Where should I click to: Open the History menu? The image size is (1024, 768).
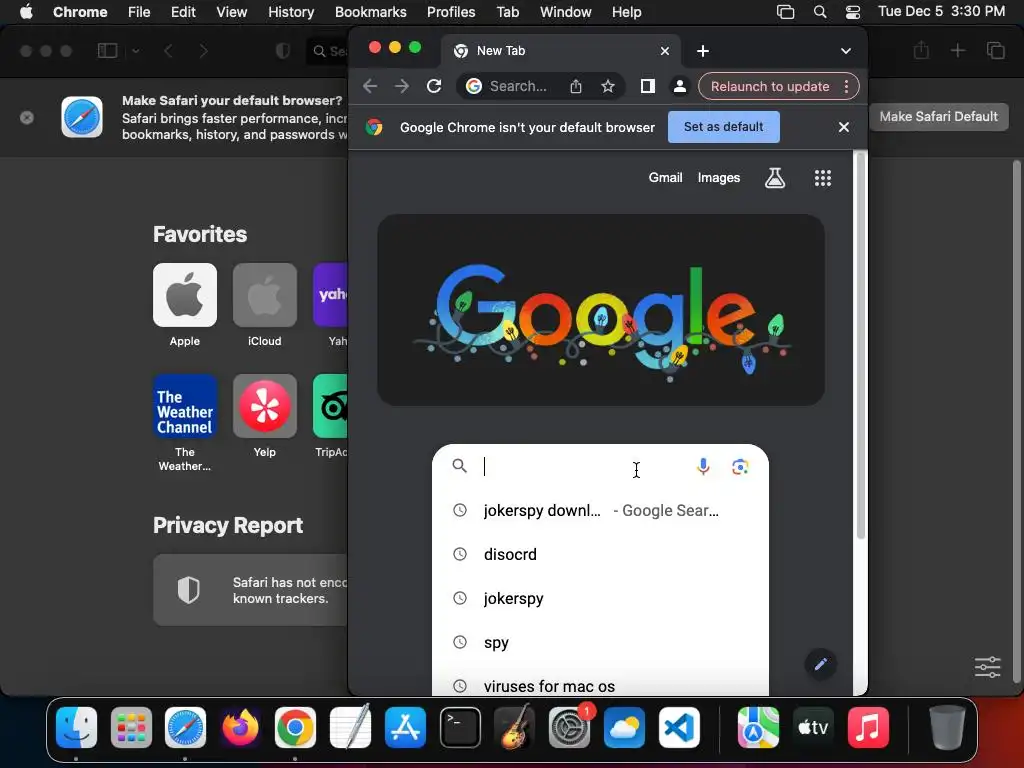click(291, 12)
